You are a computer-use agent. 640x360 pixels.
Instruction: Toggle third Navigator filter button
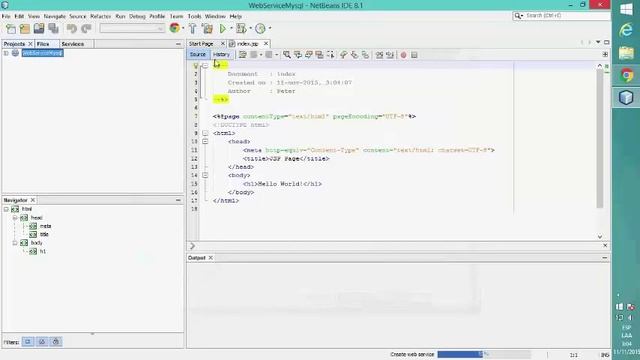(x=56, y=342)
